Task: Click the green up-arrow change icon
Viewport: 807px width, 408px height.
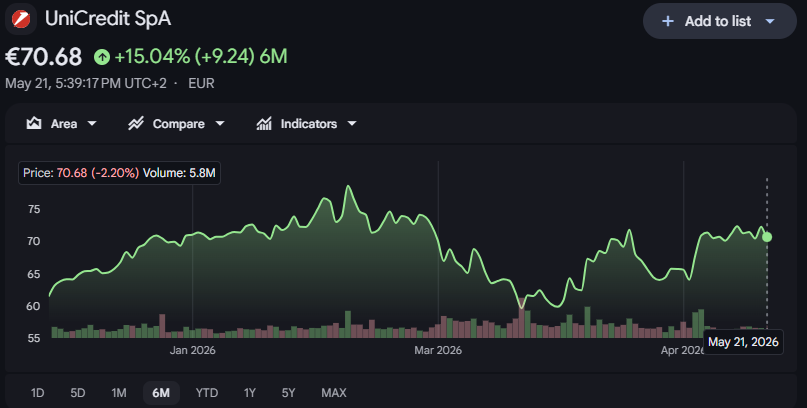Action: (x=102, y=57)
